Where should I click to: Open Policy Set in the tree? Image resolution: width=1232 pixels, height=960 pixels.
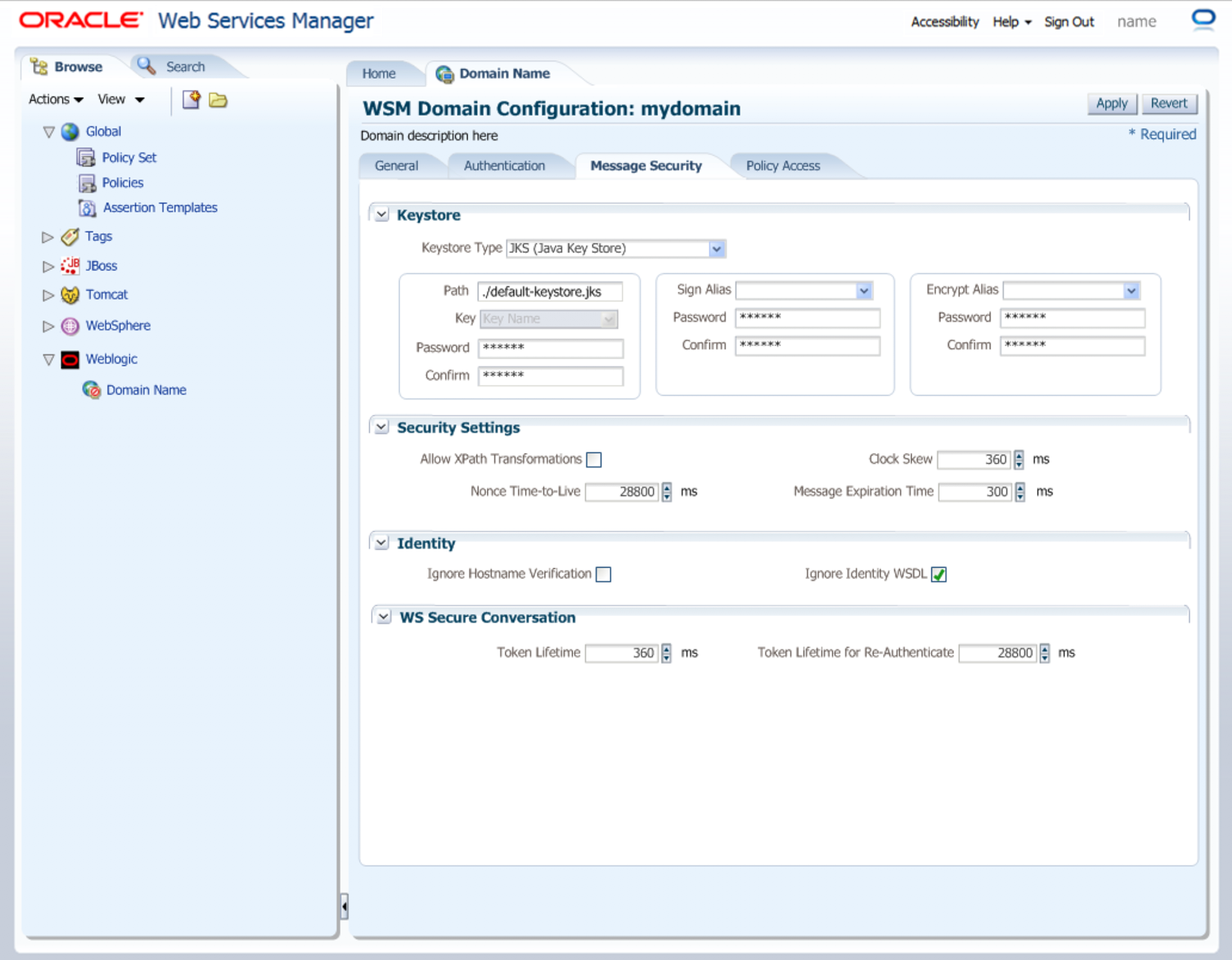click(x=129, y=158)
